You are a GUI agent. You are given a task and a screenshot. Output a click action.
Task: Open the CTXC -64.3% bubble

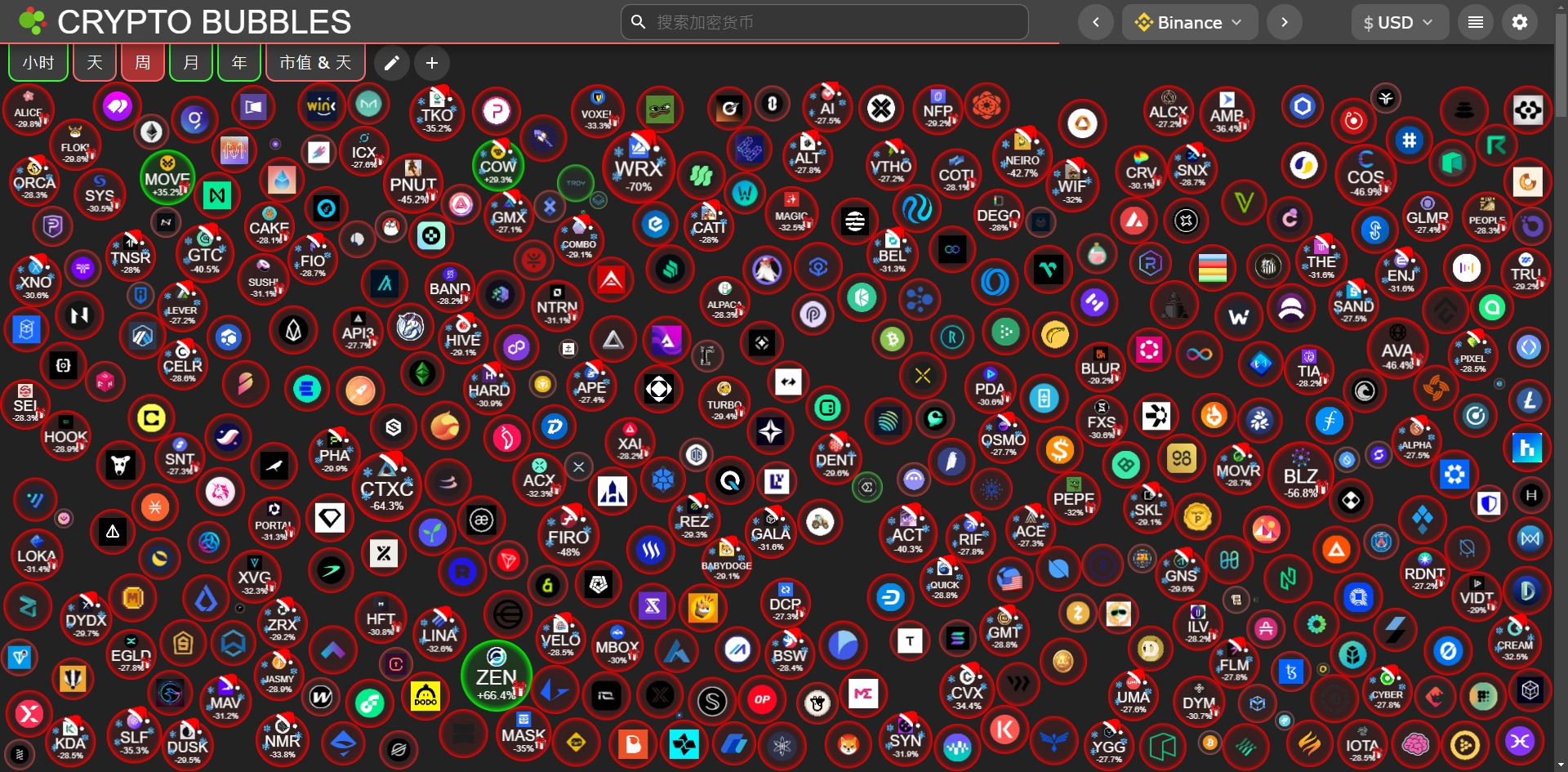[x=387, y=487]
